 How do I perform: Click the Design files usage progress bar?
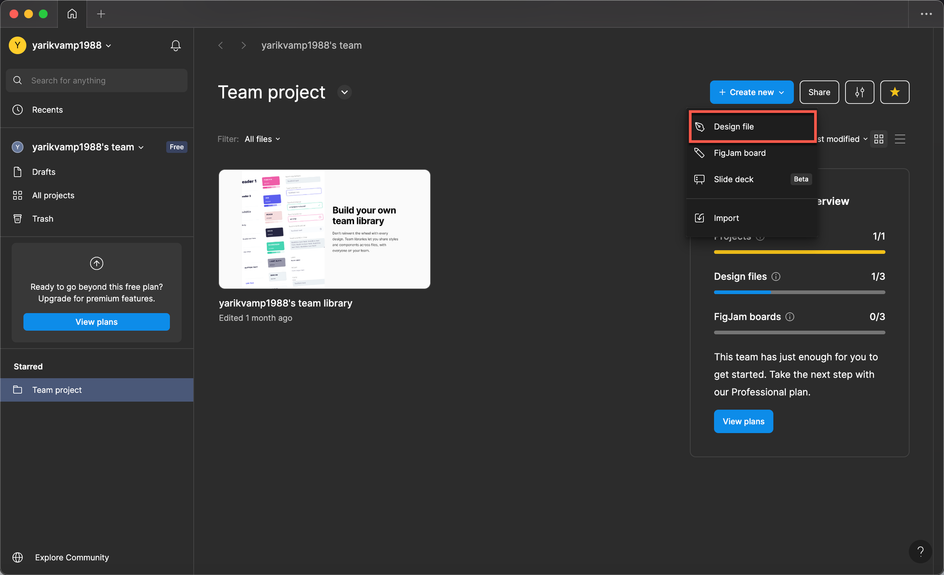pos(799,292)
